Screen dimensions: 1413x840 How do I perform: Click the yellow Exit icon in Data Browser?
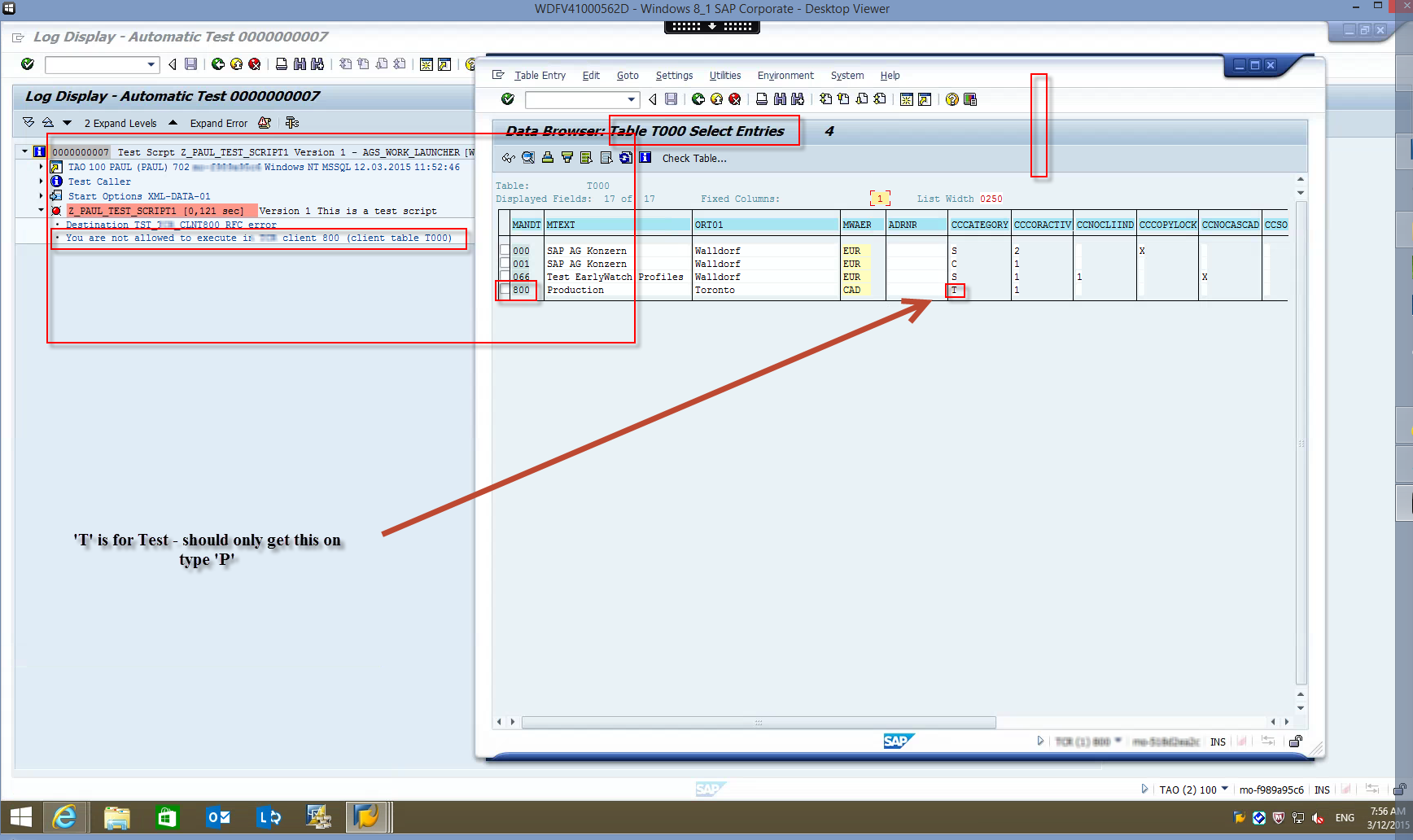coord(716,99)
